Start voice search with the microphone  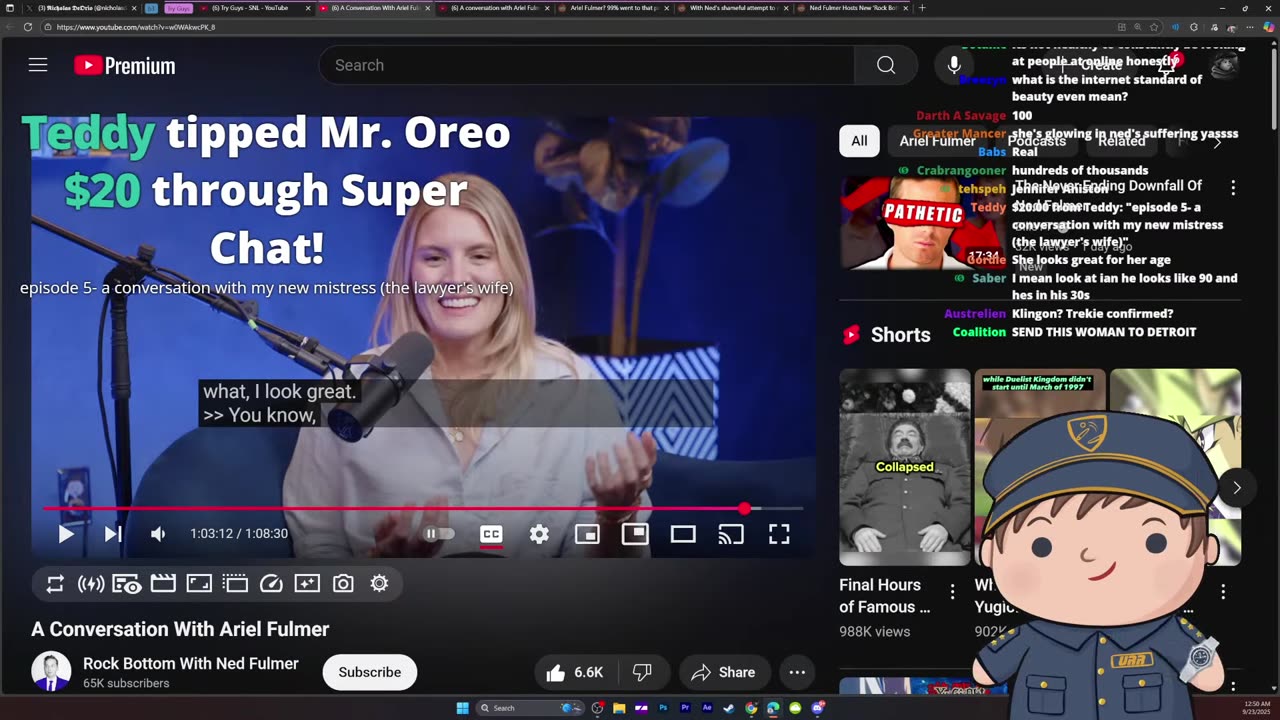click(954, 65)
